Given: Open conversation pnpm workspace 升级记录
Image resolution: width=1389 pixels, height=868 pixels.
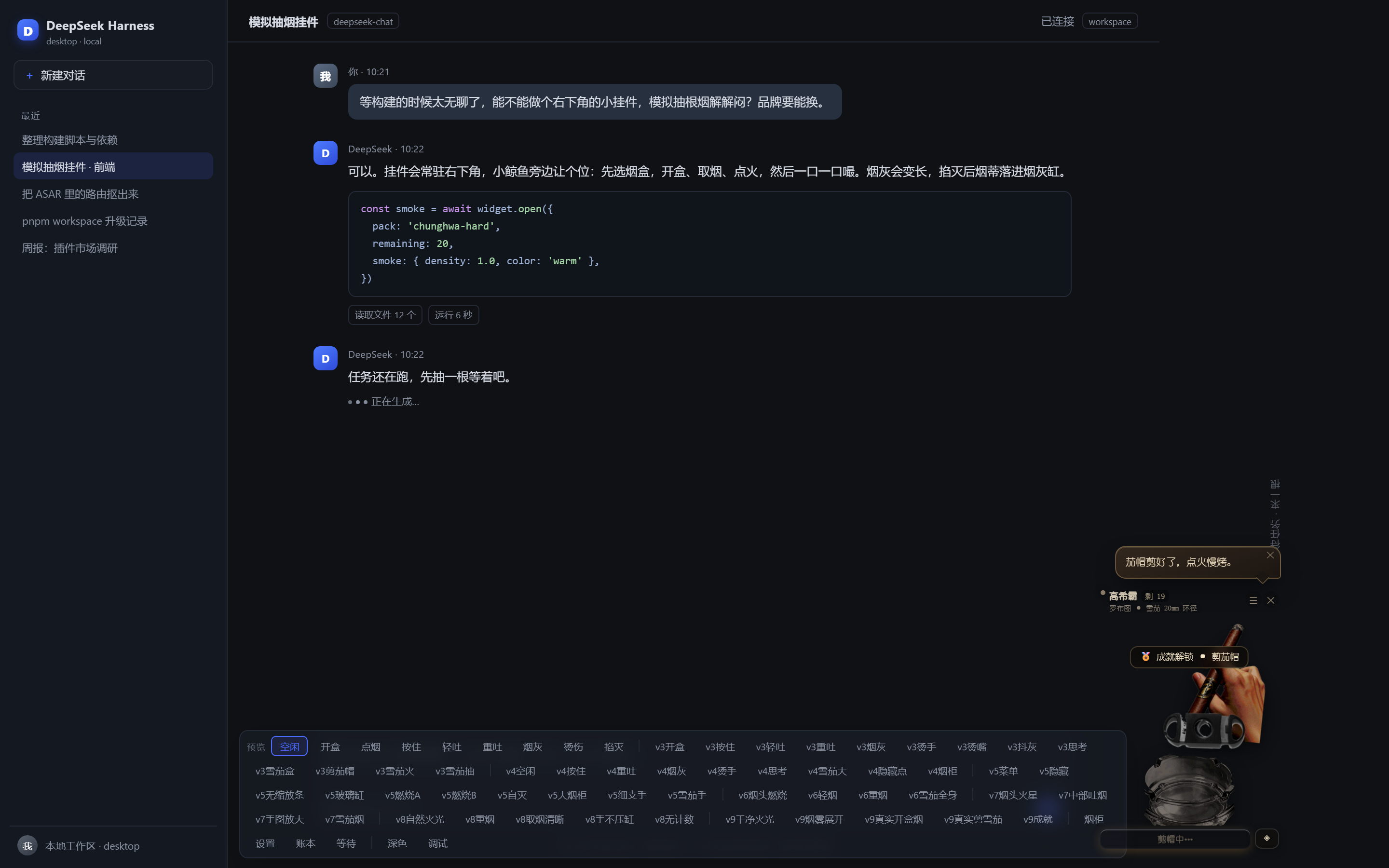Looking at the screenshot, I should [113, 220].
